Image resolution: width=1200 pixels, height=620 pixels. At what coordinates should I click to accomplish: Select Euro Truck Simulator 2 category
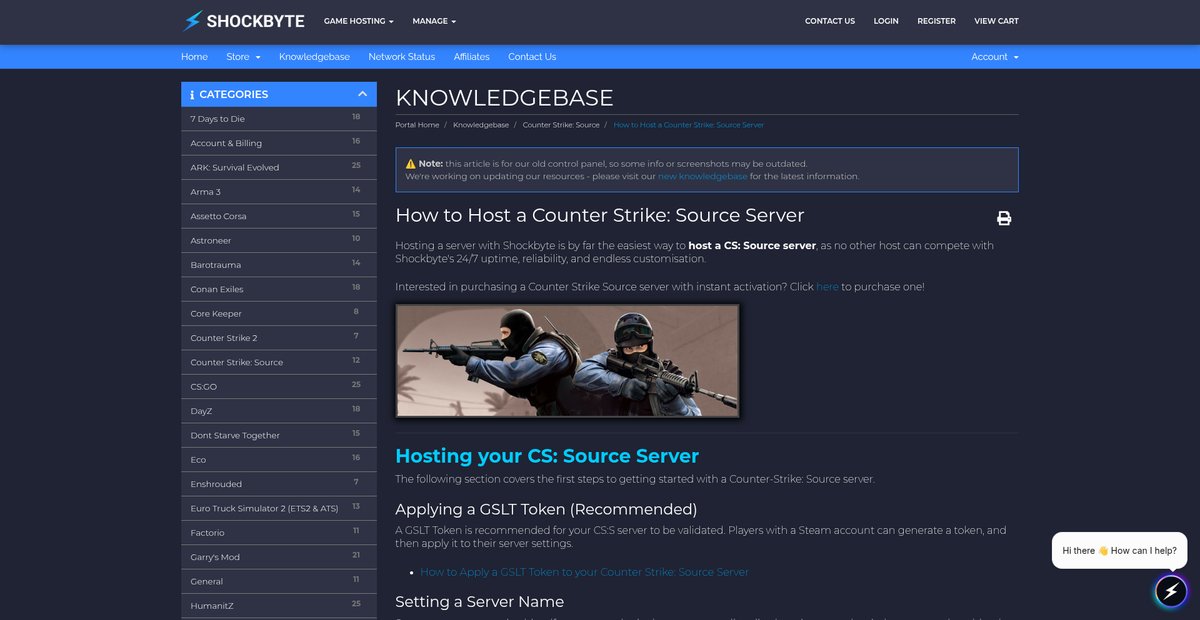[279, 508]
